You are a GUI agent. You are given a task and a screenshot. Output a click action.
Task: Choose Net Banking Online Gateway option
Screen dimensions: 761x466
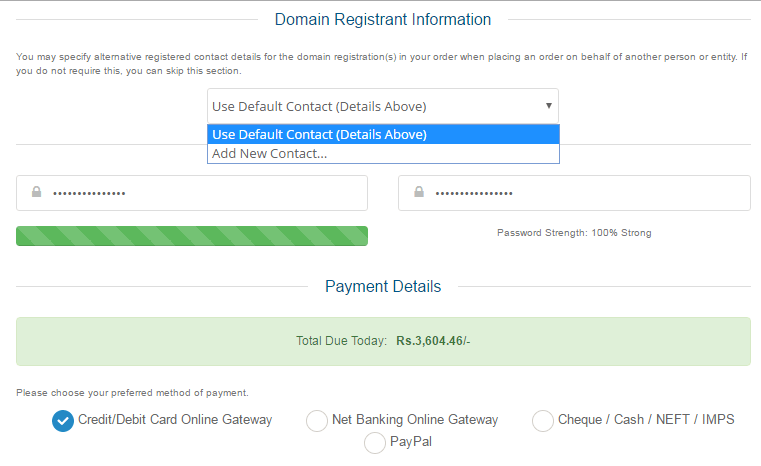(317, 421)
